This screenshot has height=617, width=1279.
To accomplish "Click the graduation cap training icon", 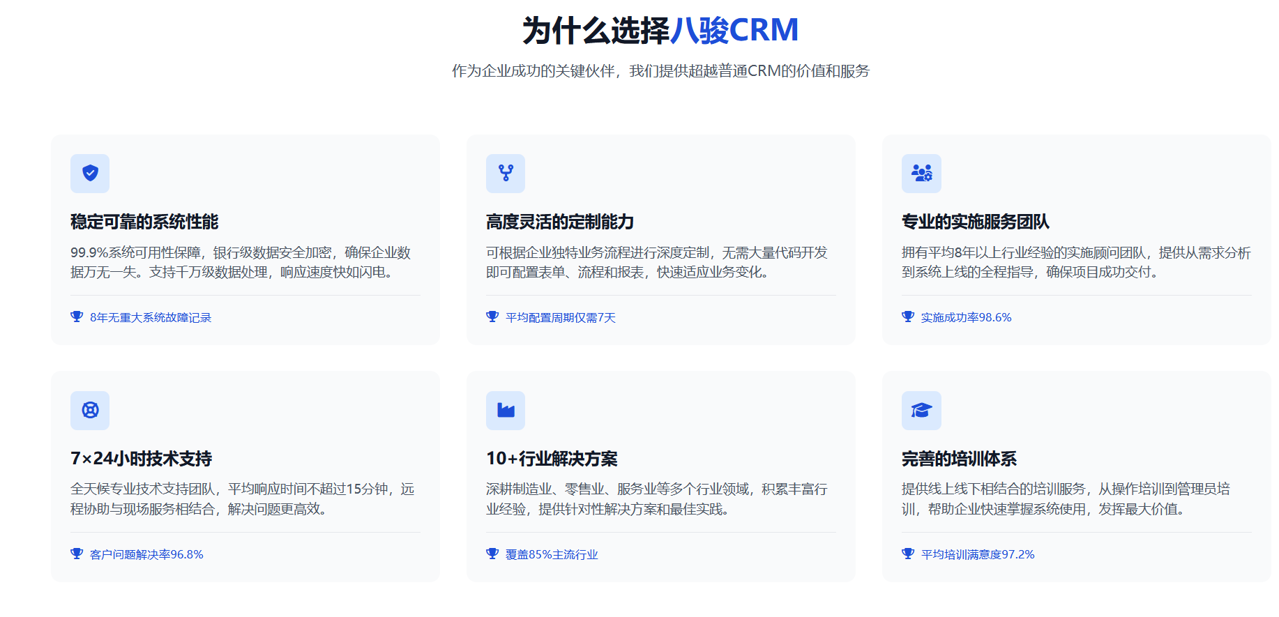I will point(921,410).
